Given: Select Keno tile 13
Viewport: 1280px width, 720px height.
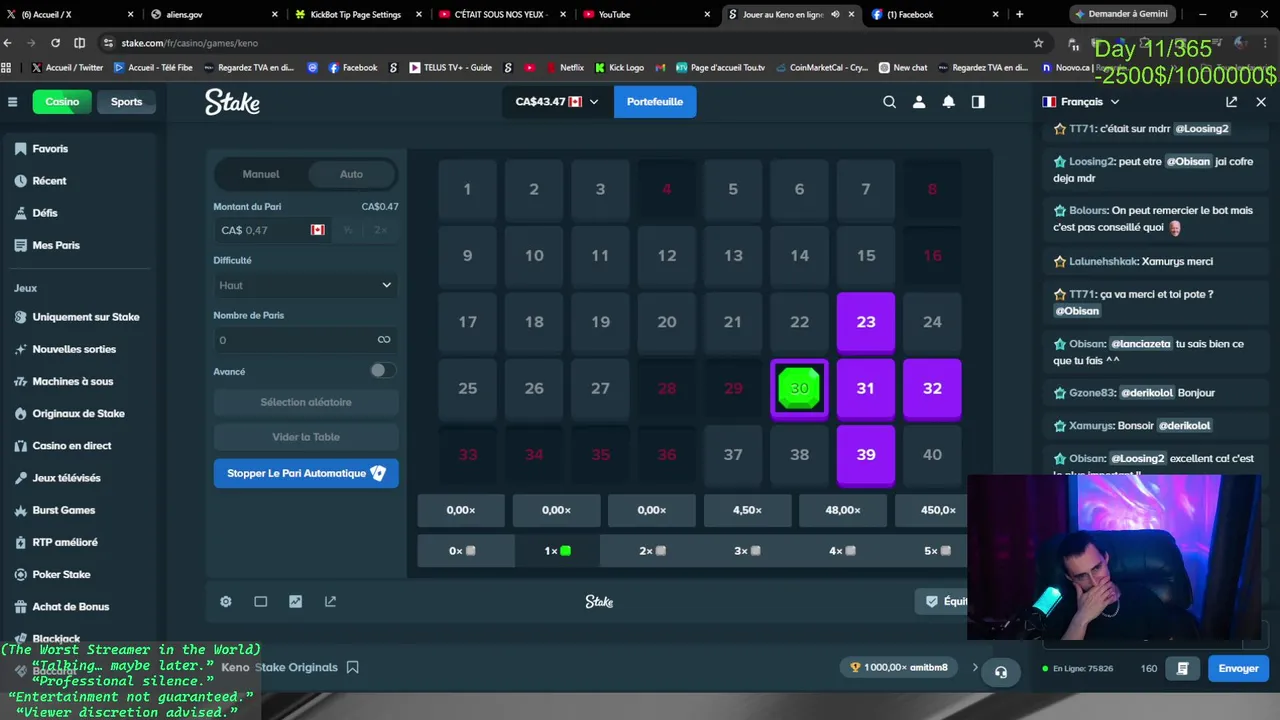Looking at the screenshot, I should click(x=733, y=255).
